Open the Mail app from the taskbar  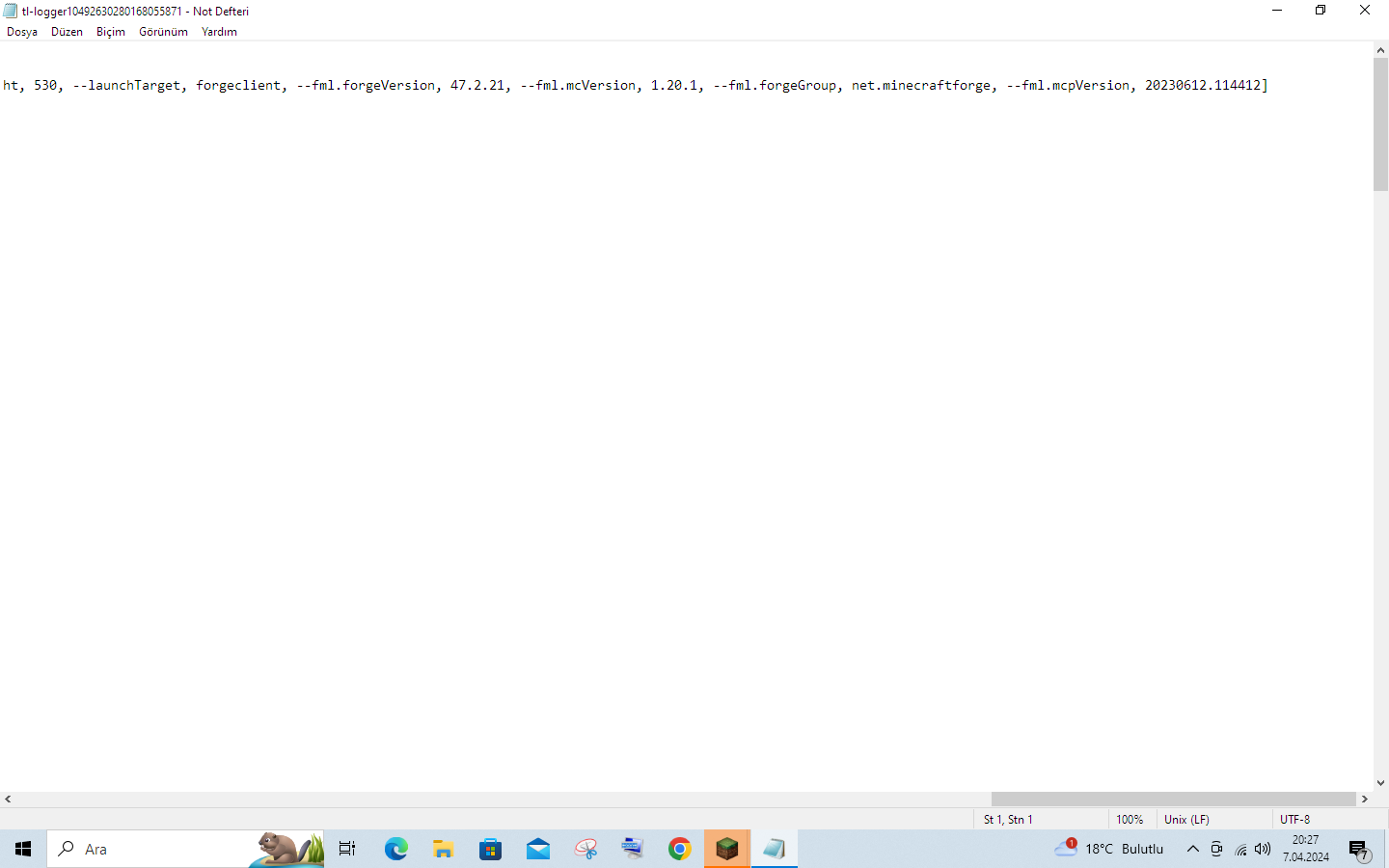[537, 849]
